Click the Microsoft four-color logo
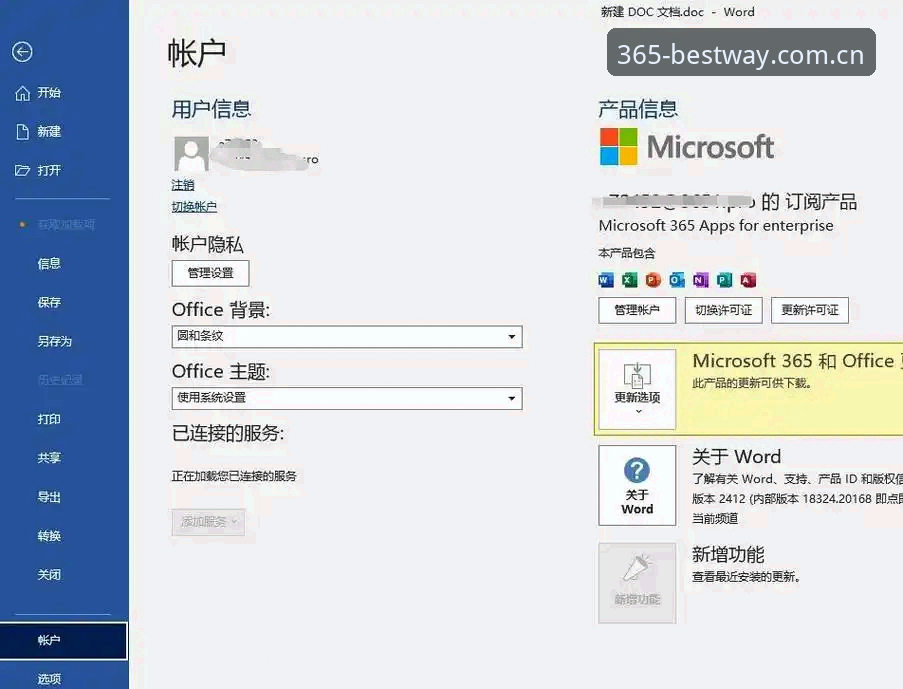 619,146
